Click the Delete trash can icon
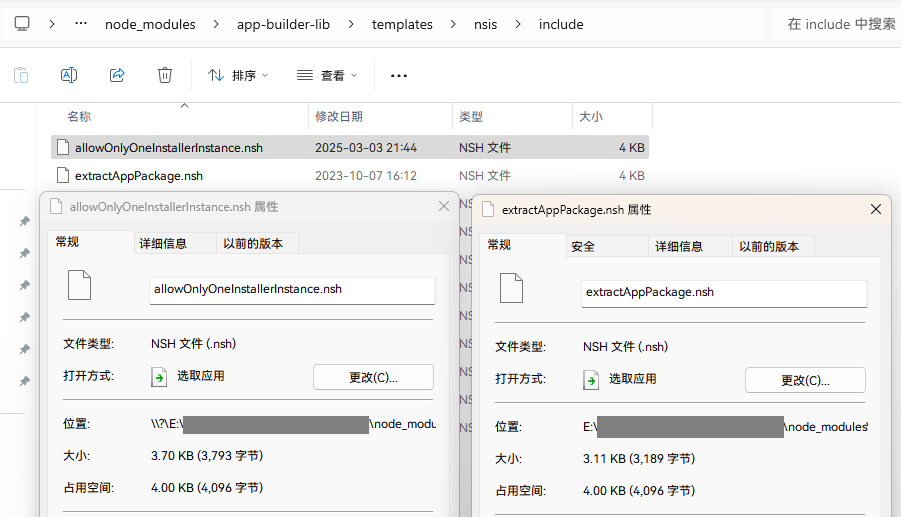 click(165, 75)
